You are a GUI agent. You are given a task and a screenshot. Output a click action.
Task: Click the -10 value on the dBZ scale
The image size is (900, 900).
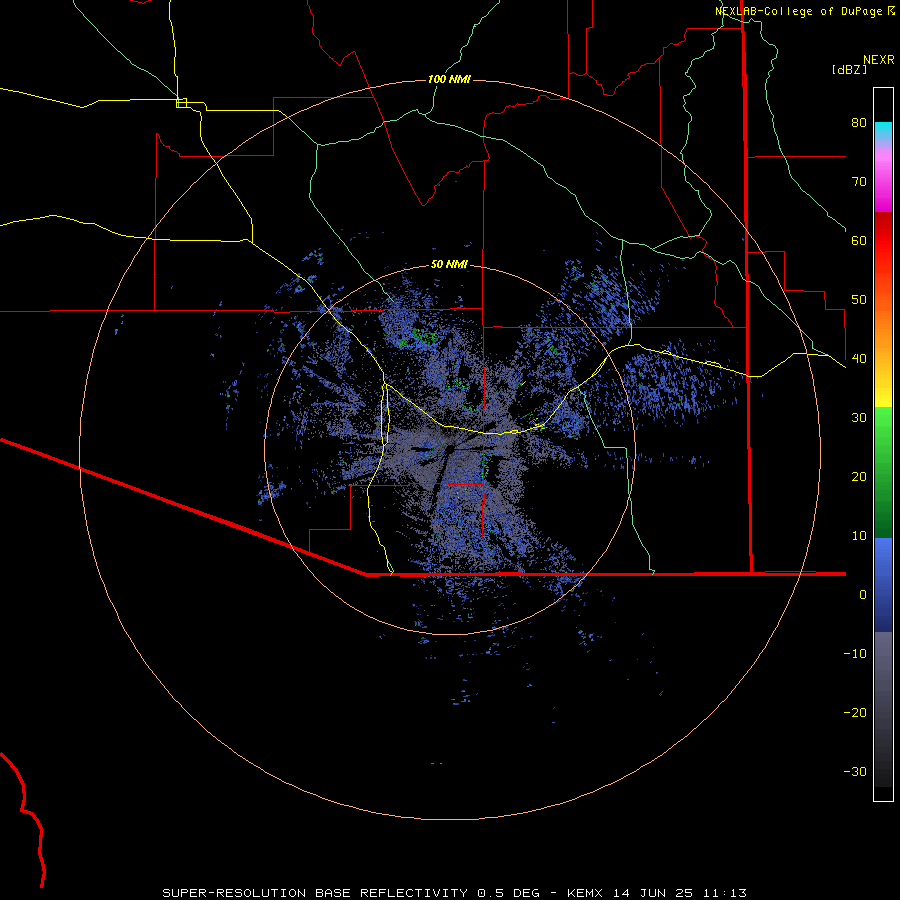(x=855, y=654)
